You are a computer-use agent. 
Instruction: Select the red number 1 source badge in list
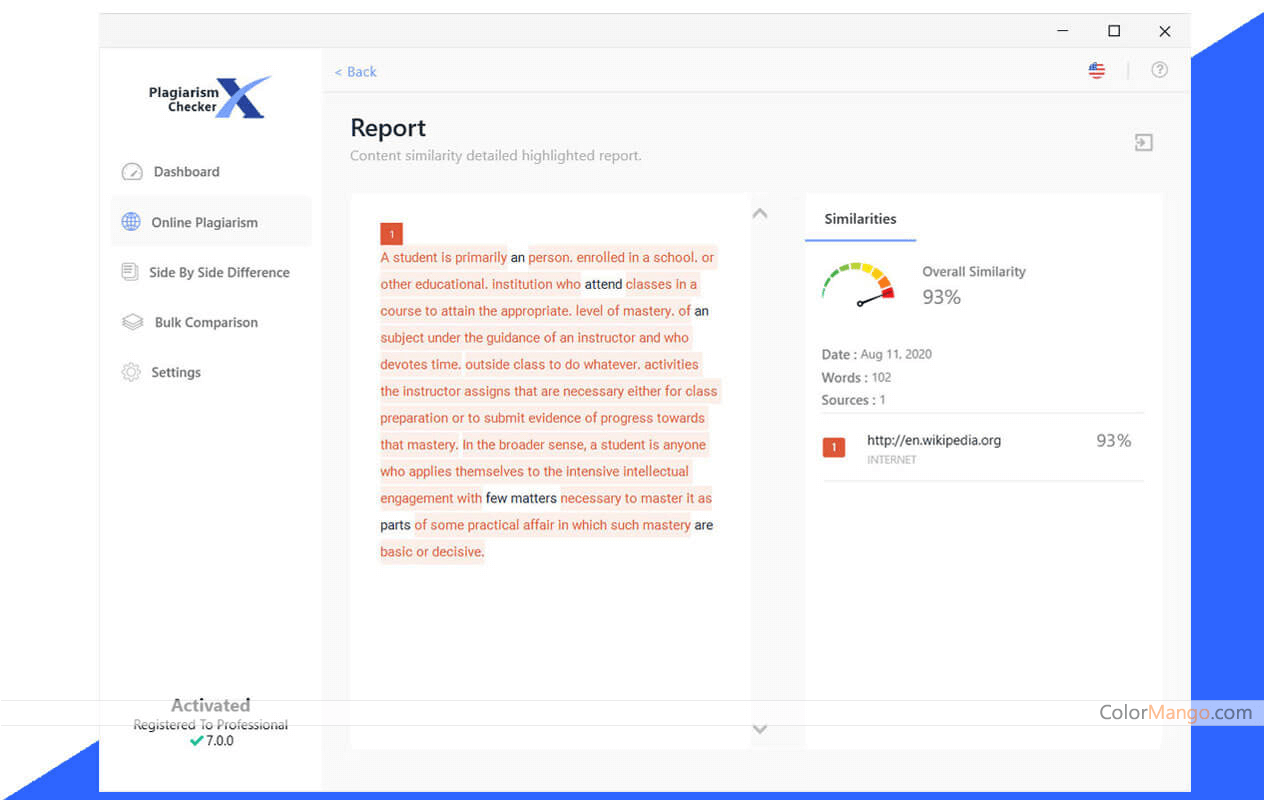click(x=834, y=447)
